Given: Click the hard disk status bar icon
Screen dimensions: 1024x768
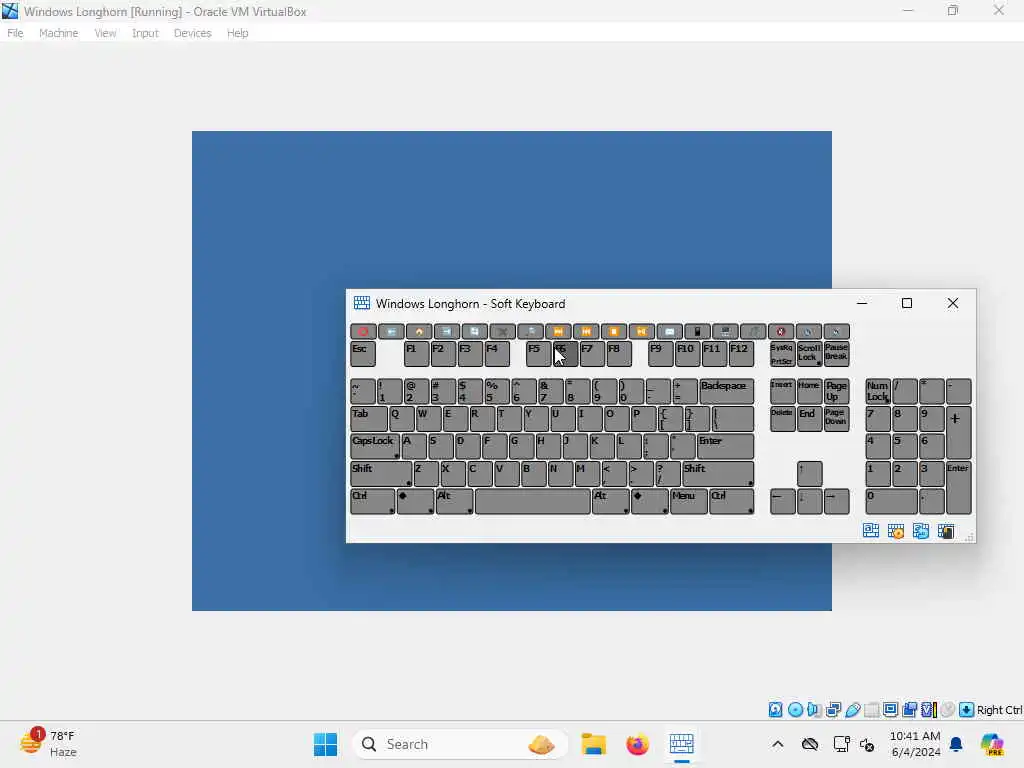Looking at the screenshot, I should coord(775,709).
